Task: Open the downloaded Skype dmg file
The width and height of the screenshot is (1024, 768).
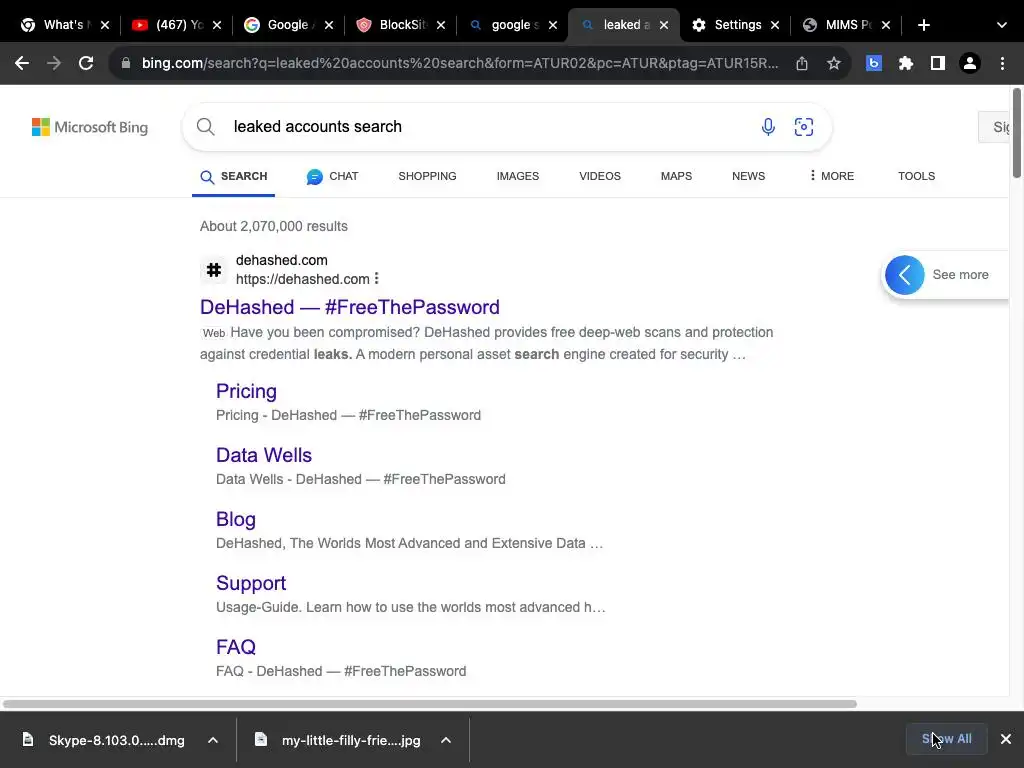Action: point(104,740)
